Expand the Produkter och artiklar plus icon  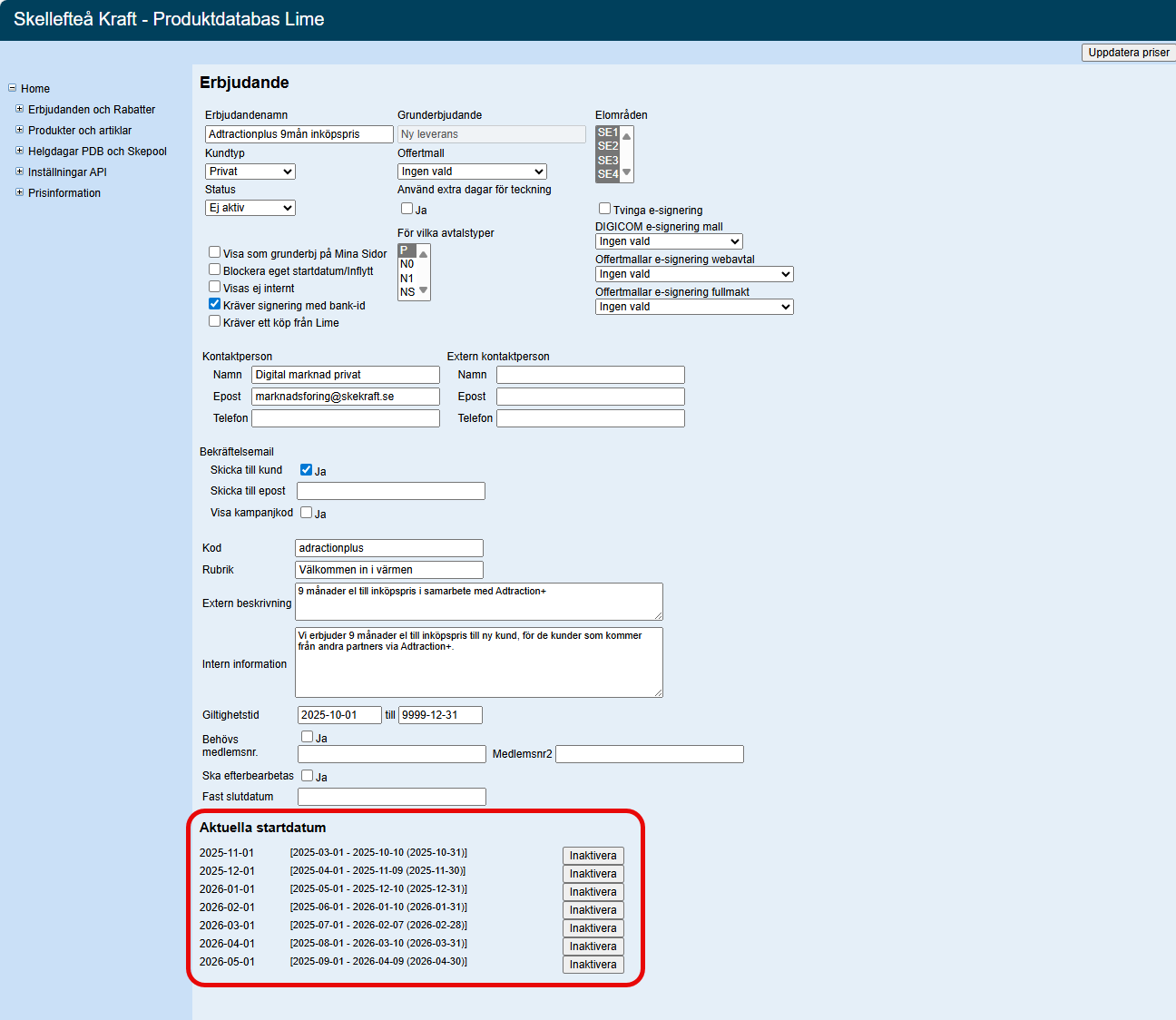pyautogui.click(x=19, y=130)
